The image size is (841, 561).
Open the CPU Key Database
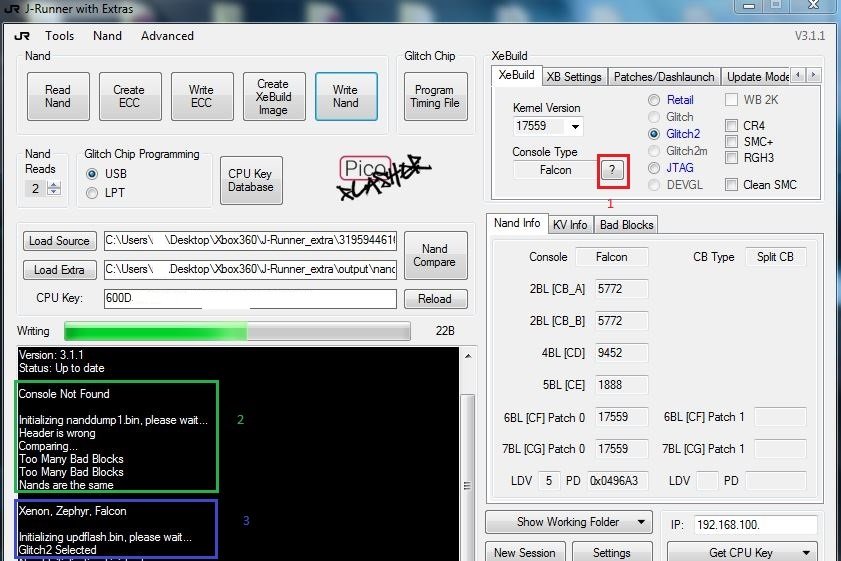[x=251, y=180]
